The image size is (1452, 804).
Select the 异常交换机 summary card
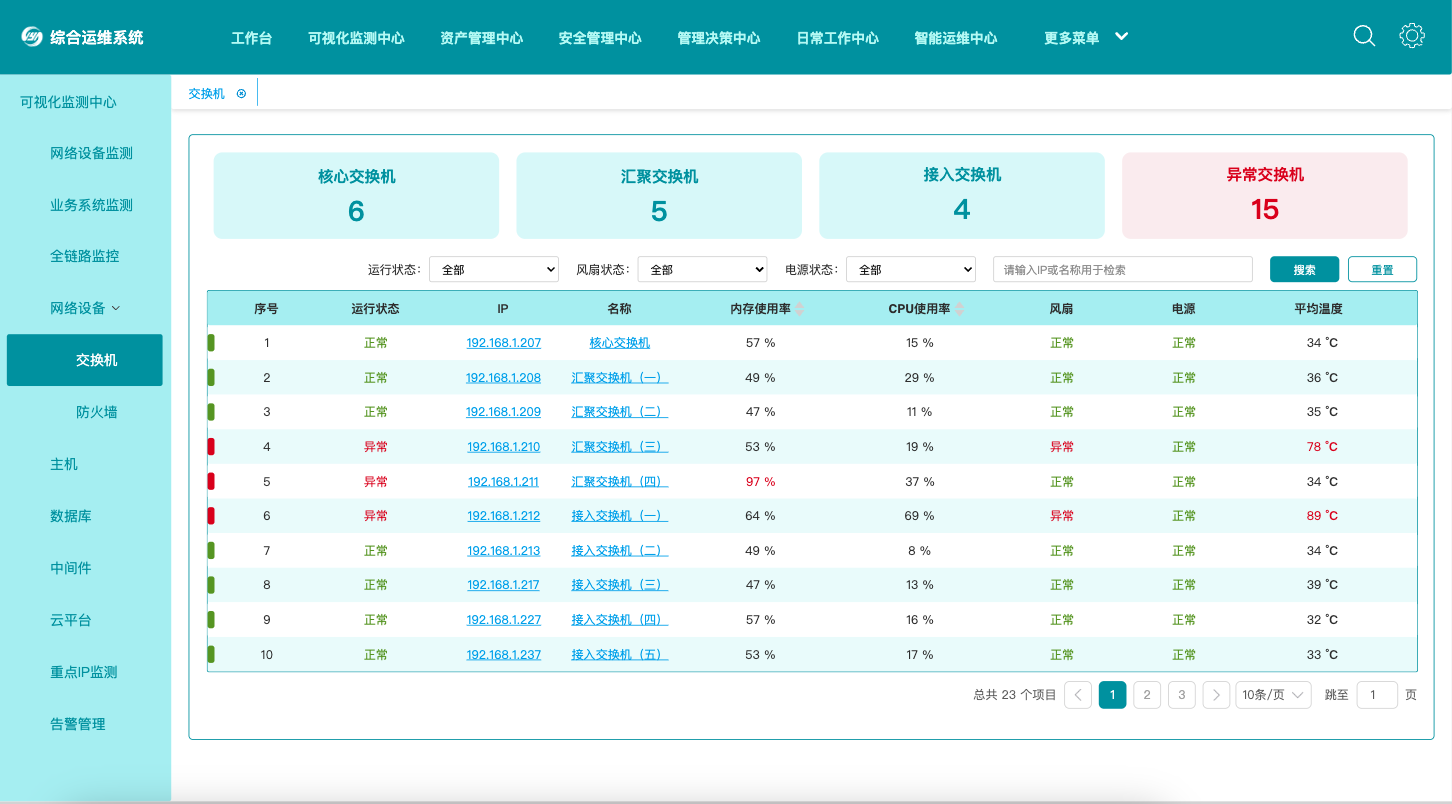tap(1265, 195)
